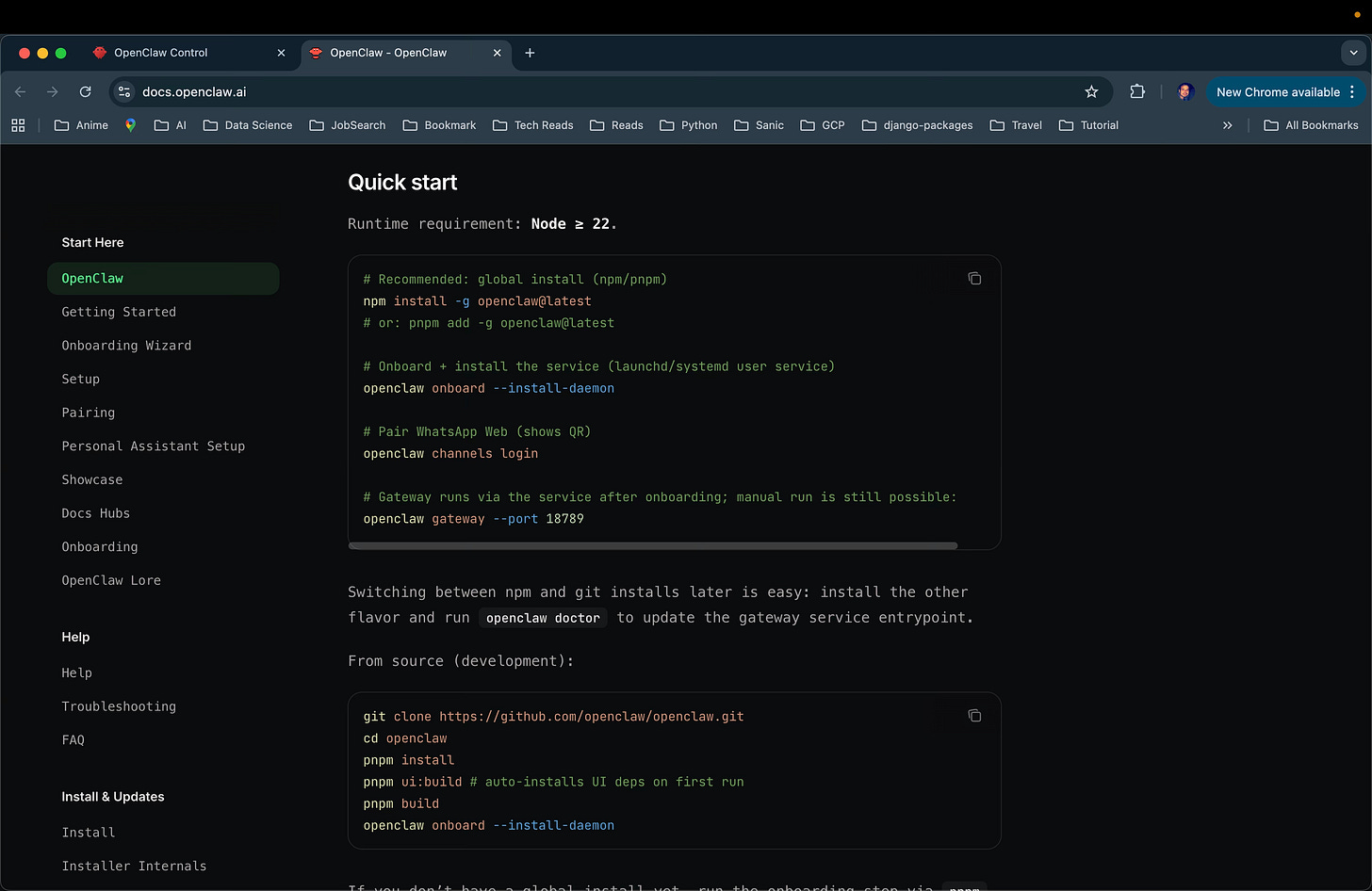Open the All Bookmarks folder

(x=1311, y=125)
